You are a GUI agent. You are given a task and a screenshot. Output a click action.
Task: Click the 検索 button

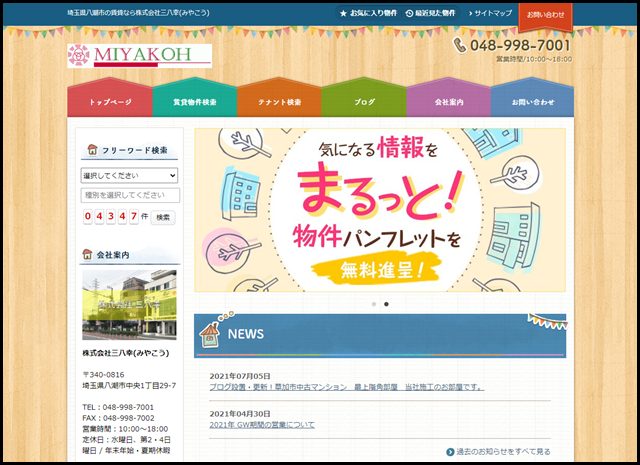click(163, 217)
